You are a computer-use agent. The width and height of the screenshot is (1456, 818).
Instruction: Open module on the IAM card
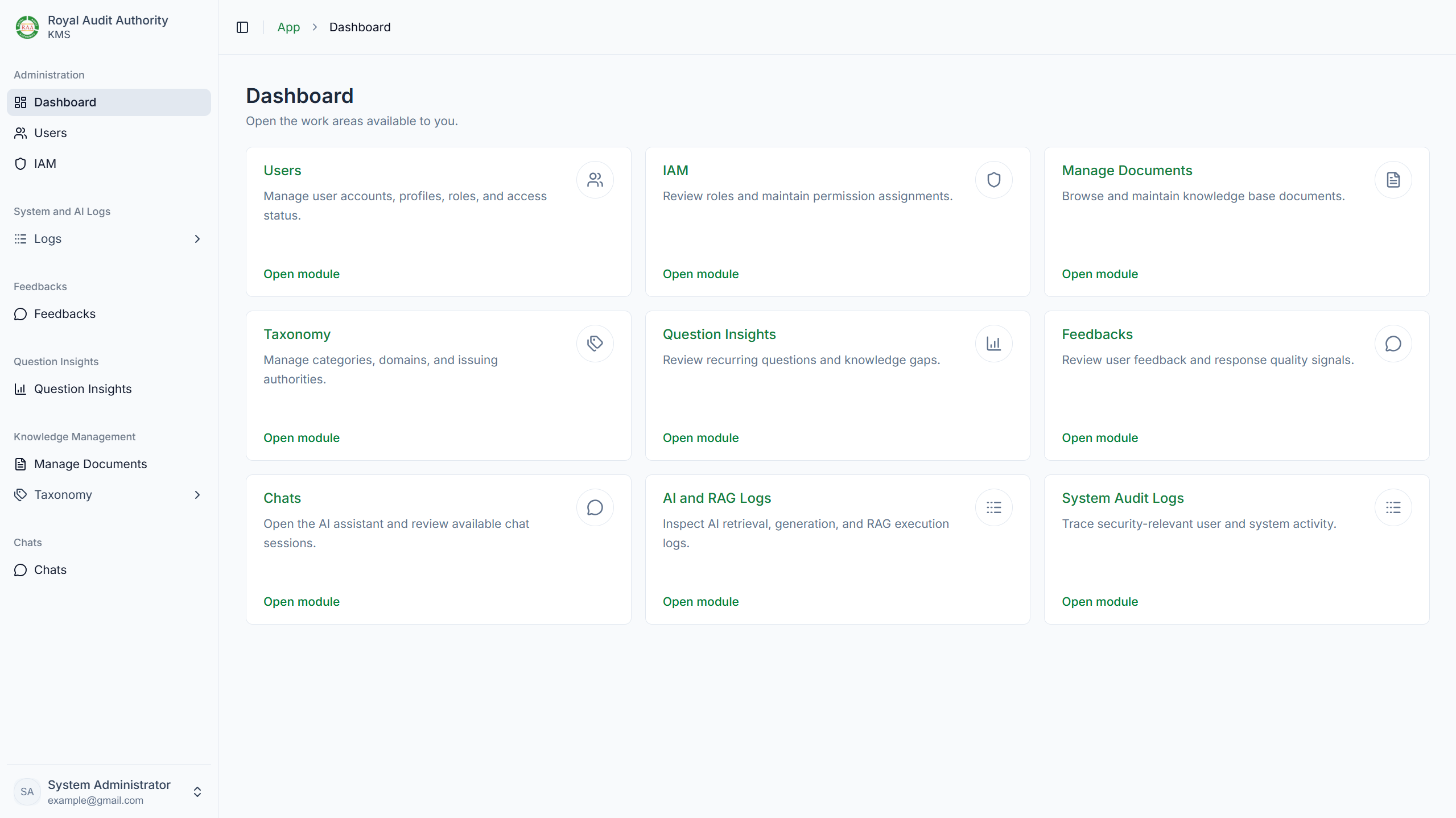(x=700, y=274)
